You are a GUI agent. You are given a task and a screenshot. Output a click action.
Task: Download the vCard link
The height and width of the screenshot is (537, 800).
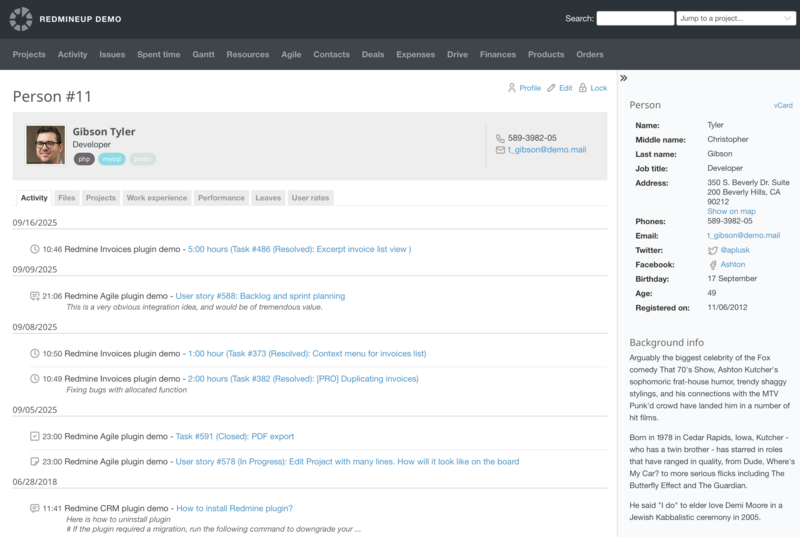click(x=782, y=105)
